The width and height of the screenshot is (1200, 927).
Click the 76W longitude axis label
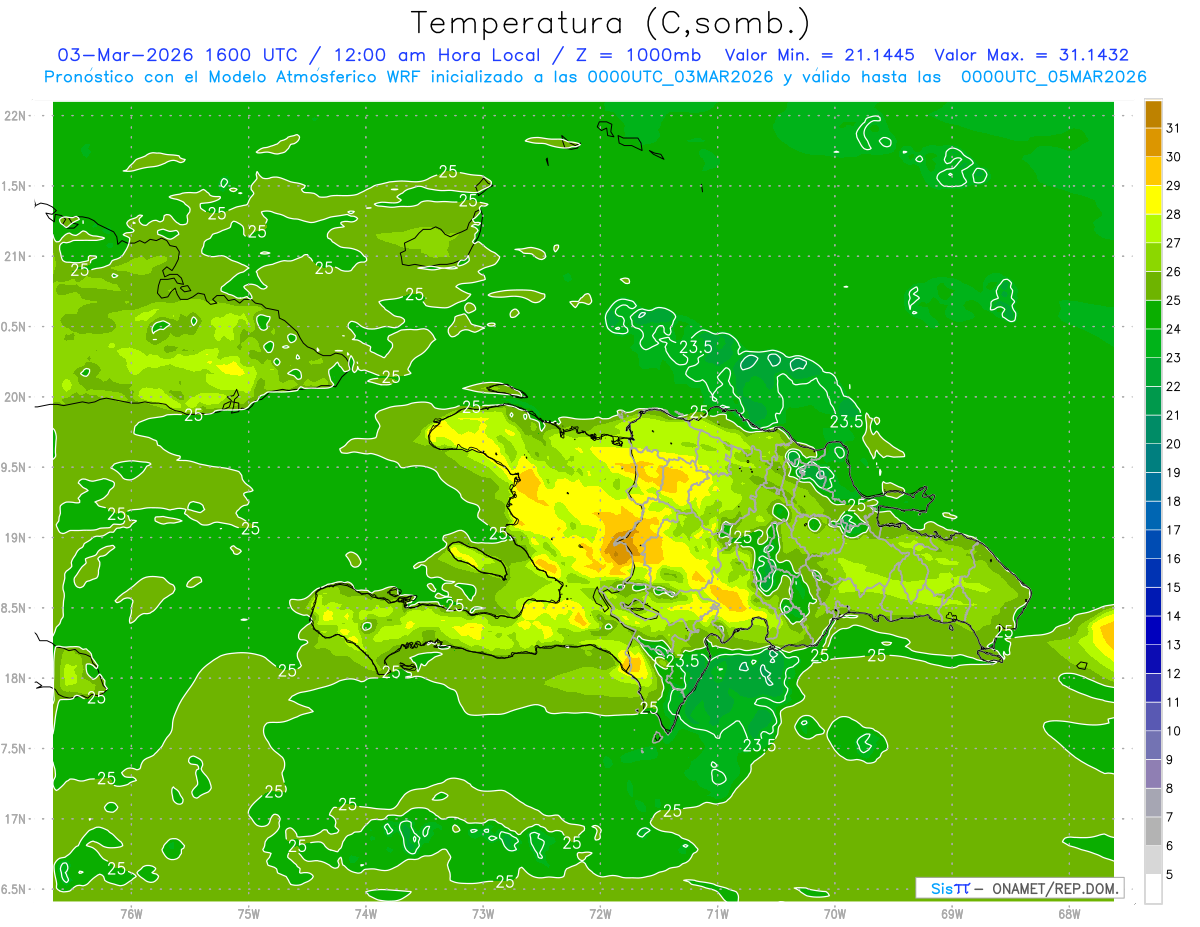pos(131,913)
